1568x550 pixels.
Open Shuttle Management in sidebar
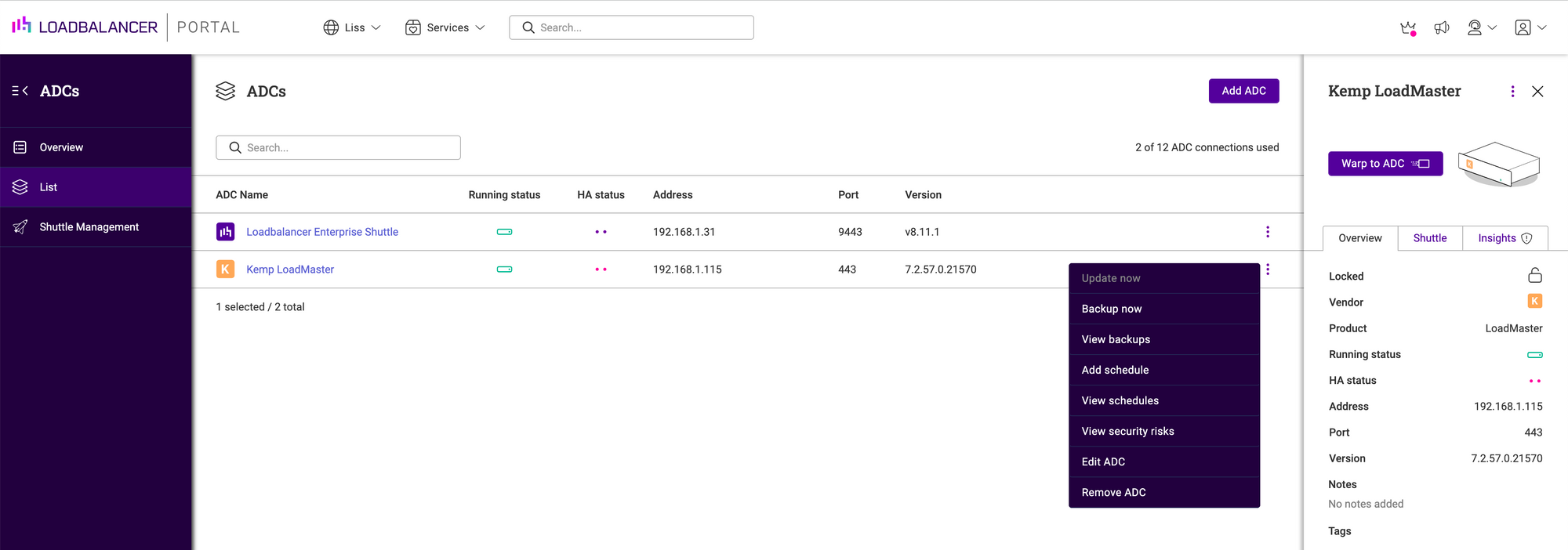[96, 227]
